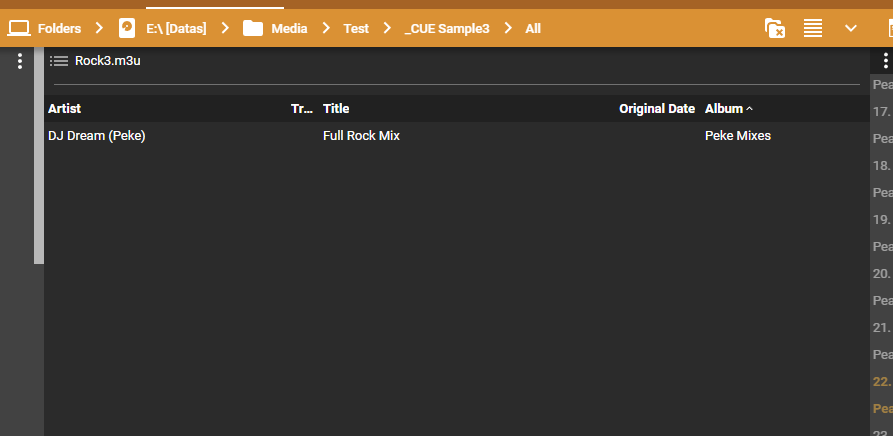Click the folder-with-X icon in toolbar

tap(774, 28)
